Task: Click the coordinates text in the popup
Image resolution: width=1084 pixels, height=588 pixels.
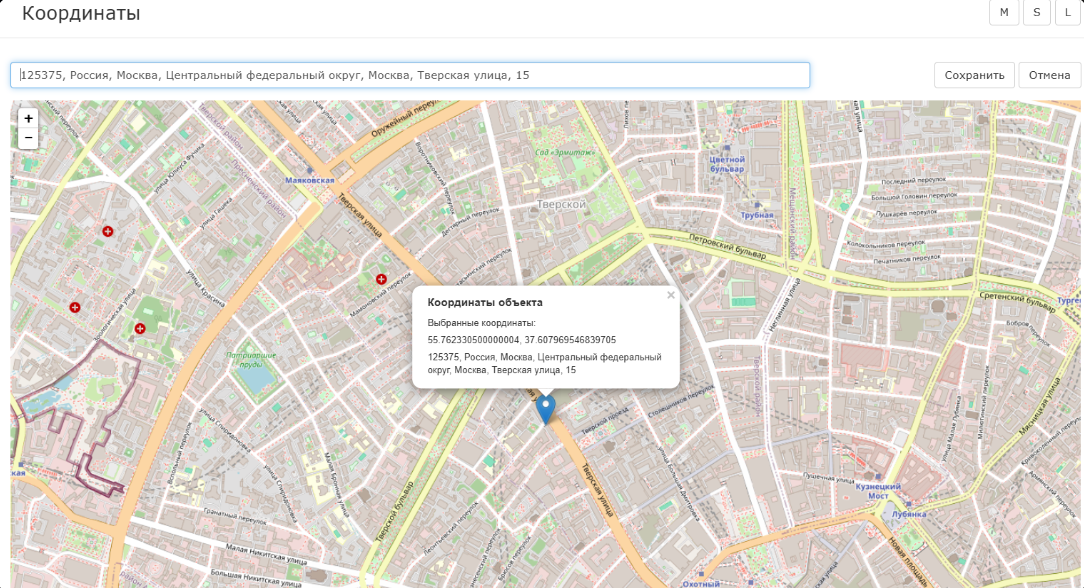Action: [521, 340]
